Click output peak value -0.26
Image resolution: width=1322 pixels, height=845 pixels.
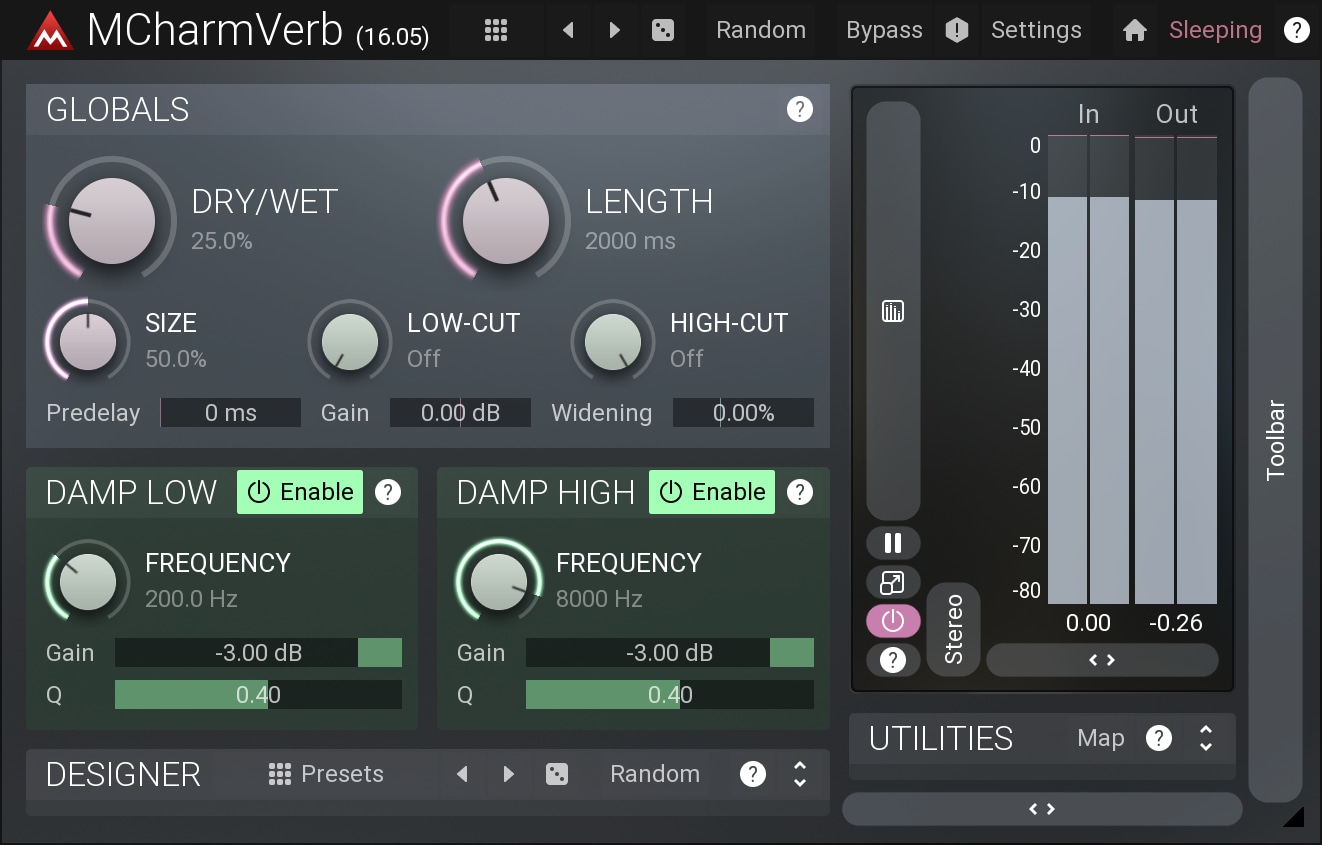pos(1175,623)
